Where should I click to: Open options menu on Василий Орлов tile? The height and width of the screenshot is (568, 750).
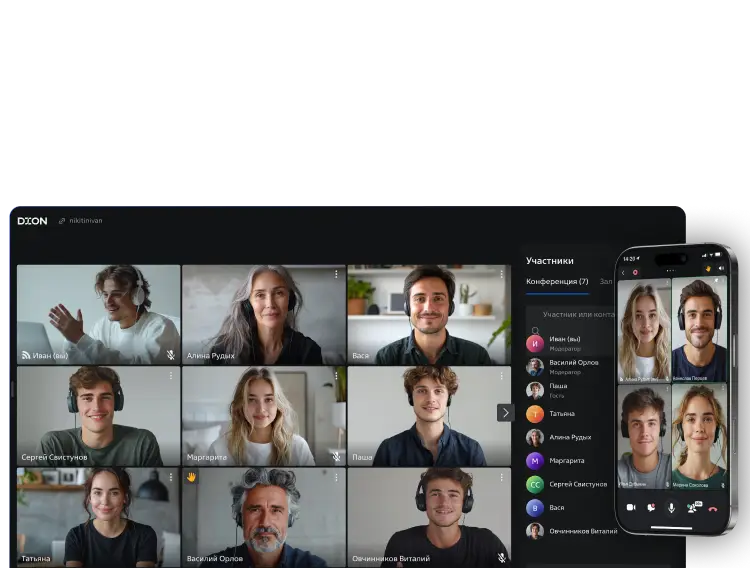(336, 478)
